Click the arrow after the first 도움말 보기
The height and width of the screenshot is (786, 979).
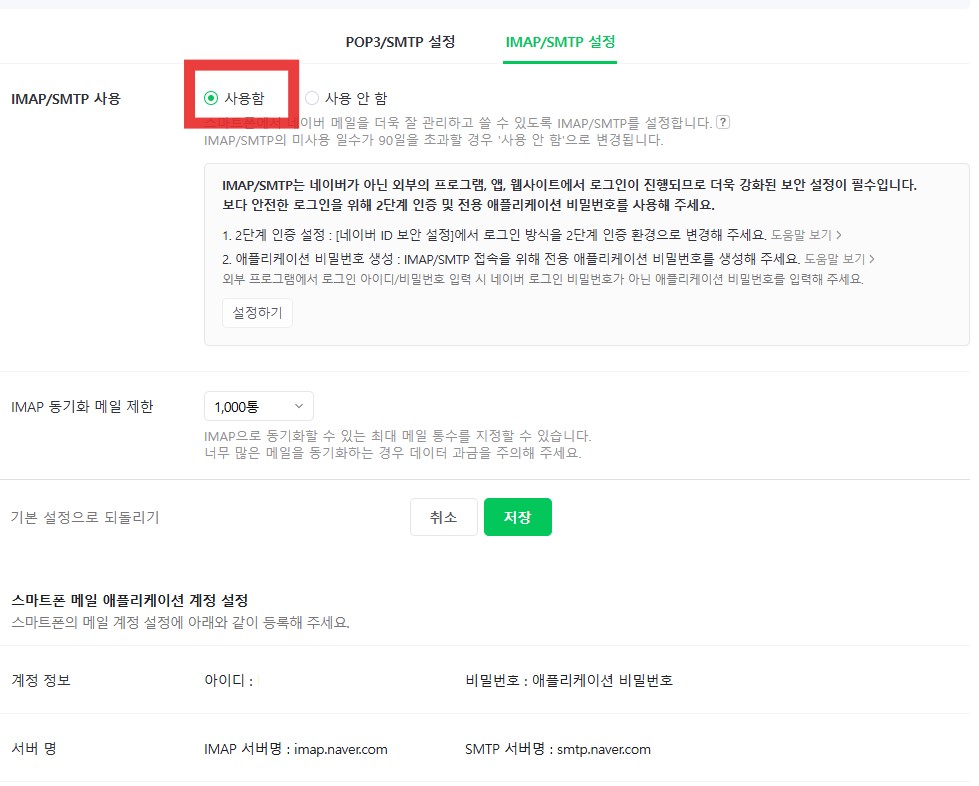840,233
